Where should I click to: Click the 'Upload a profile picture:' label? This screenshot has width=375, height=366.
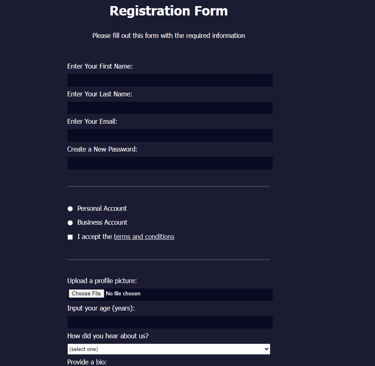[102, 281]
